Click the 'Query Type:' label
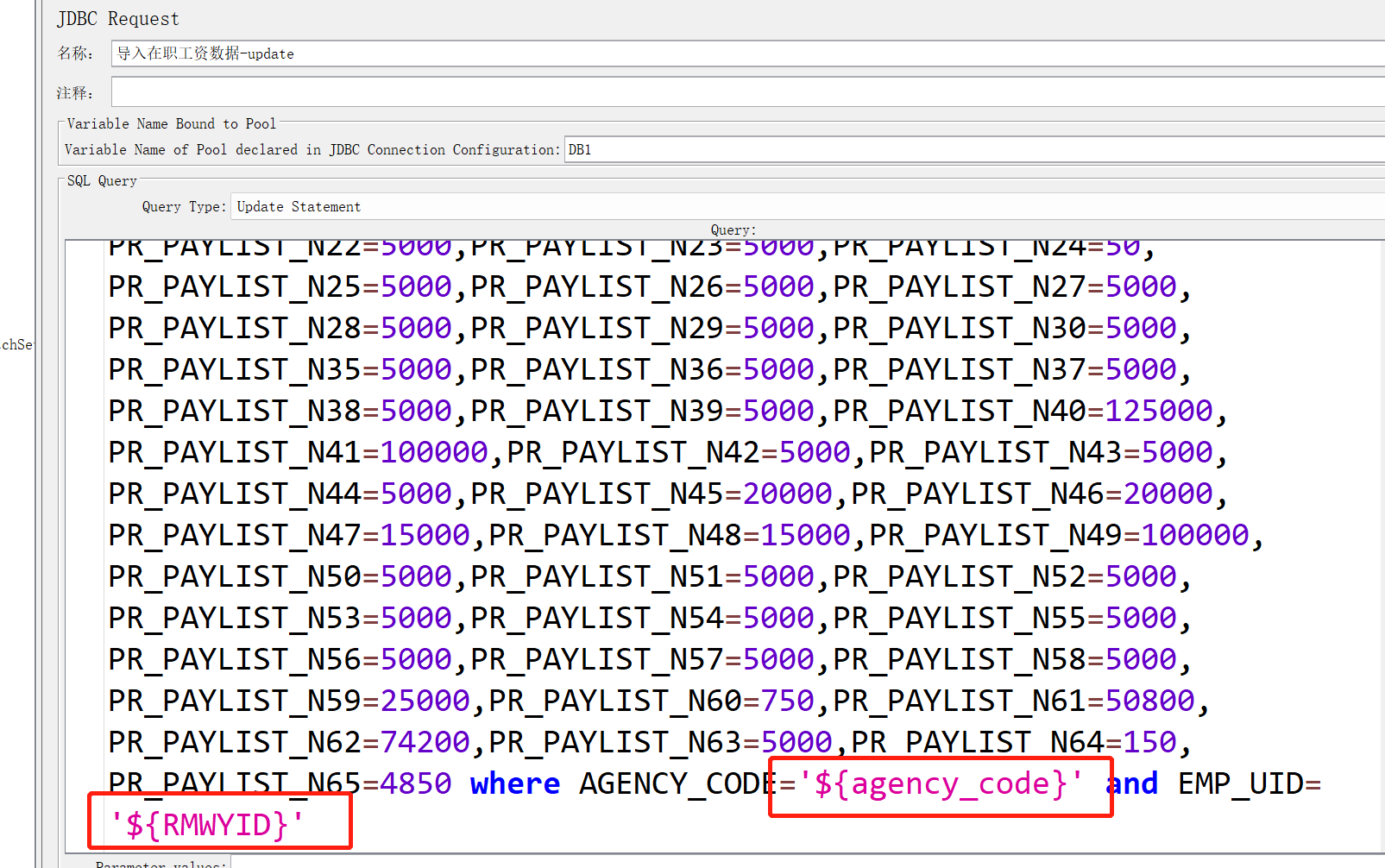This screenshot has height=868, width=1385. point(184,206)
